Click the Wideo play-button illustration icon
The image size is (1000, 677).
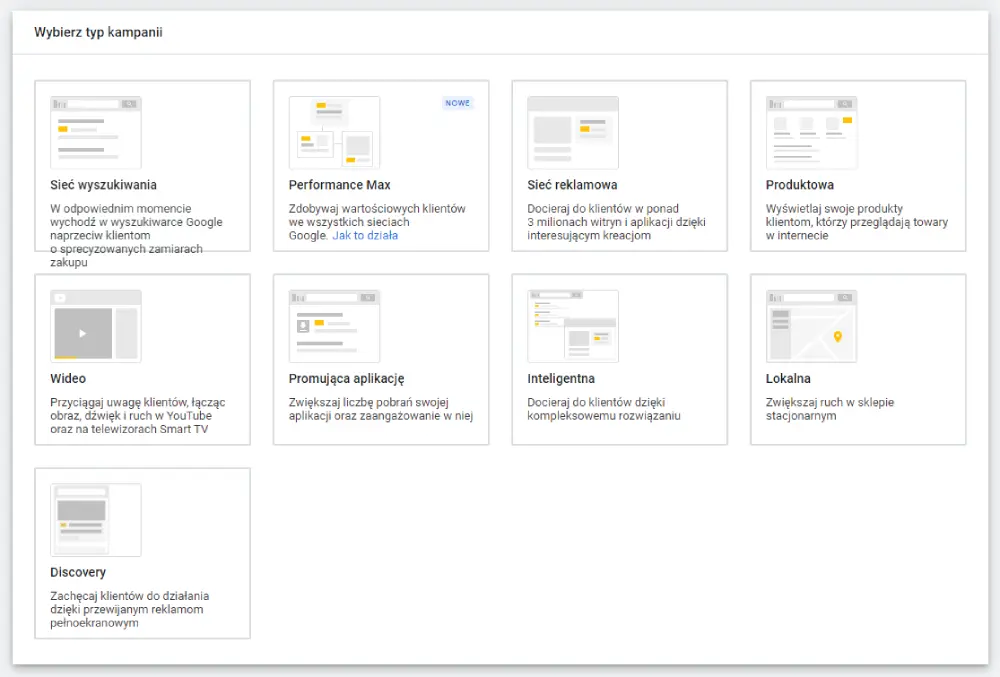(x=83, y=333)
